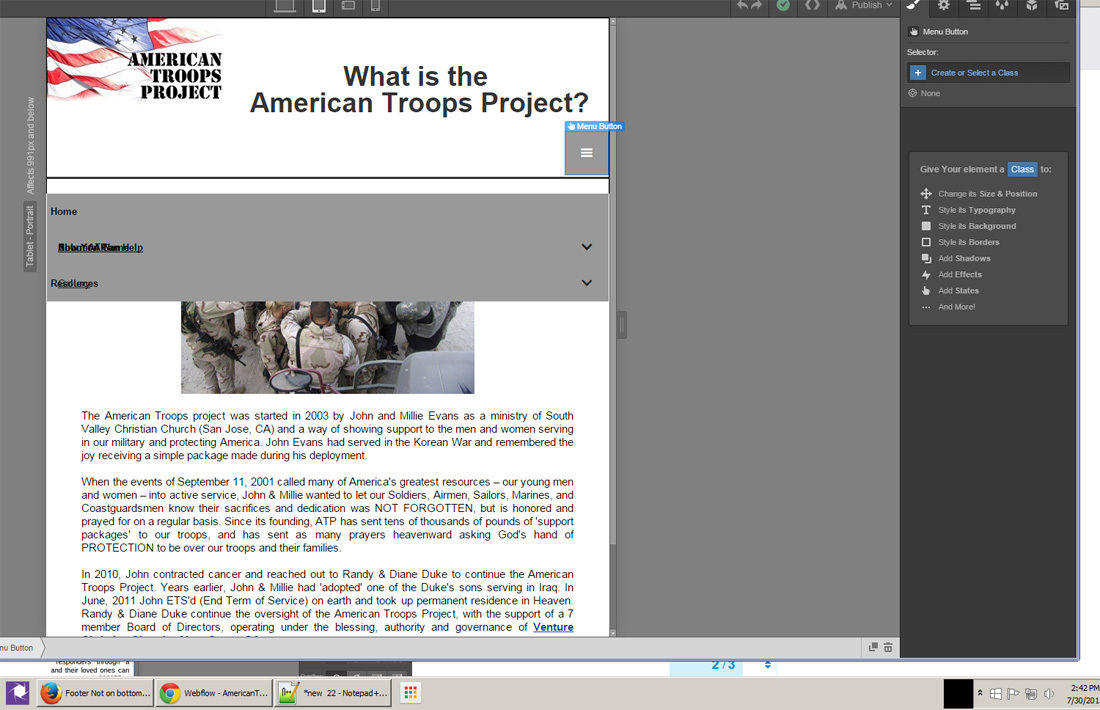Click Change its Size & Position
1100x710 pixels.
pos(987,194)
